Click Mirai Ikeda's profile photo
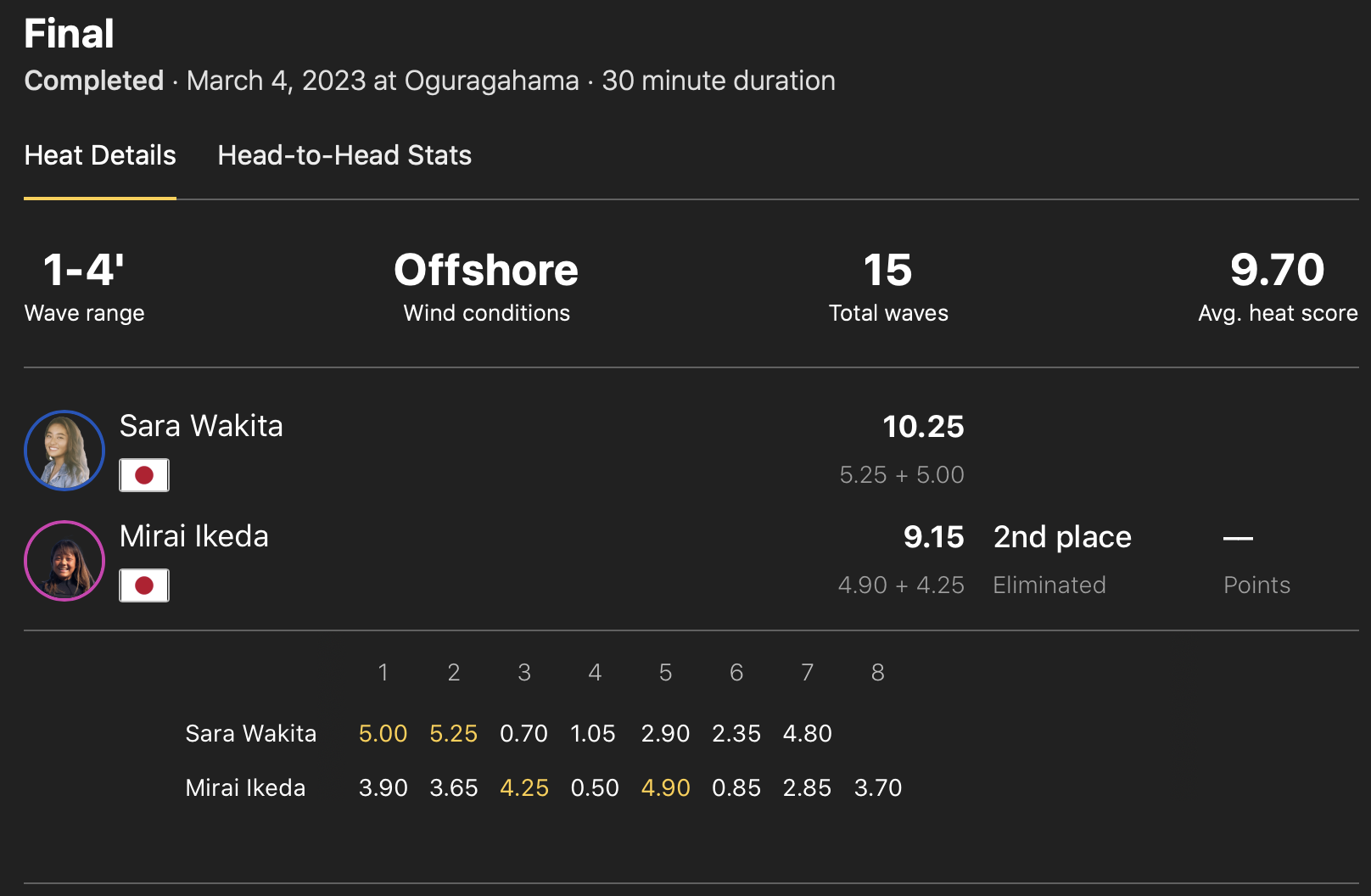The height and width of the screenshot is (896, 1371). click(x=64, y=561)
